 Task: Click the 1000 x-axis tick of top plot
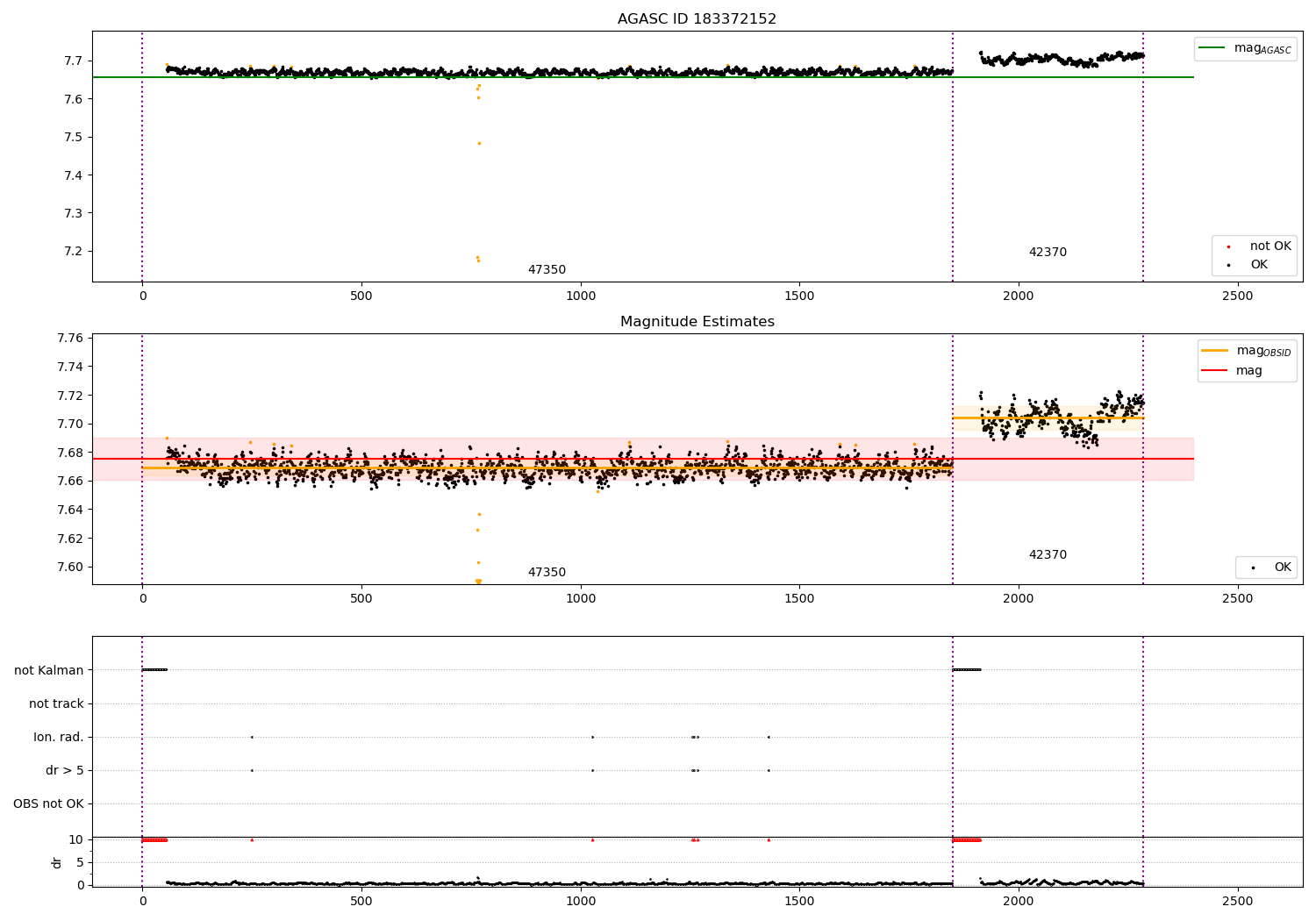(581, 296)
